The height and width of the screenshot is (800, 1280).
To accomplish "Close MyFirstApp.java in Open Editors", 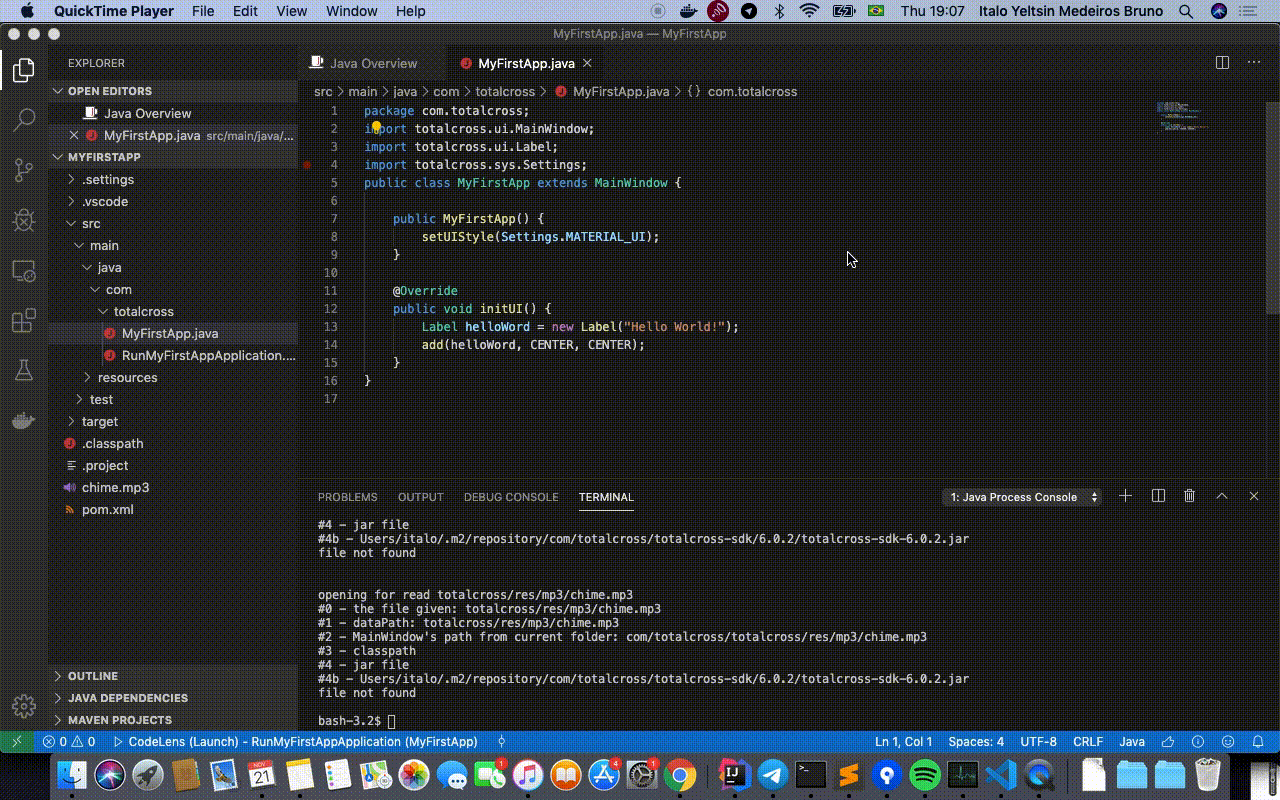I will tap(74, 135).
